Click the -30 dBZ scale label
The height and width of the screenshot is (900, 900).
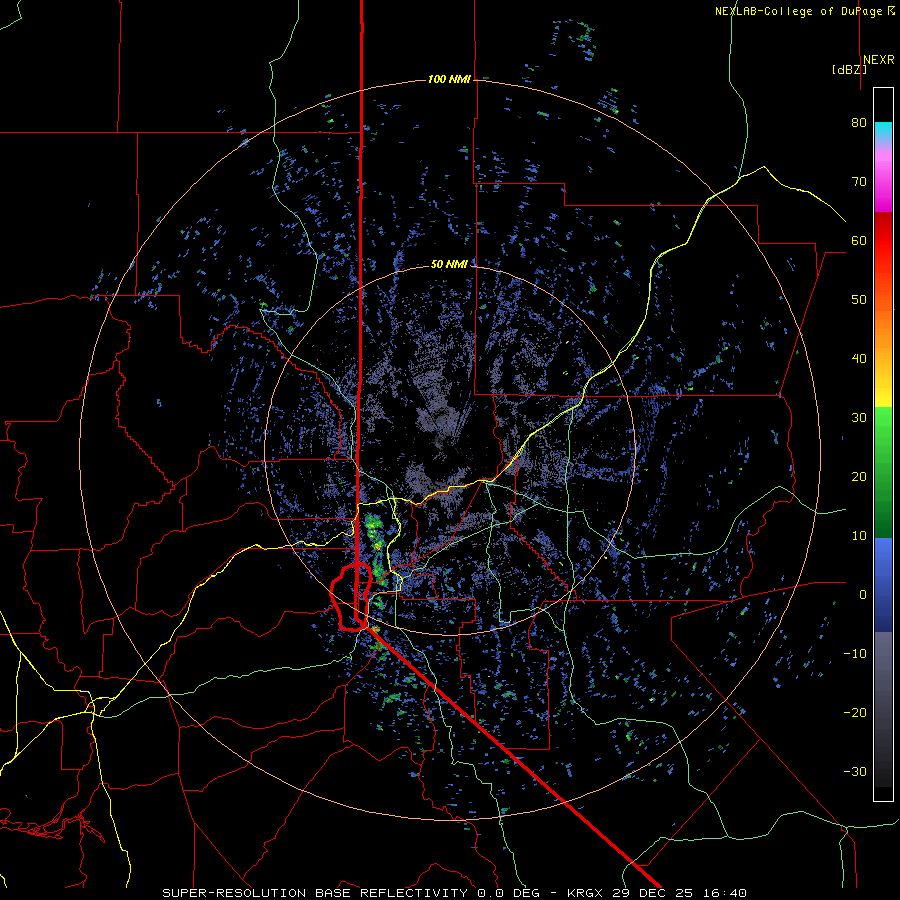point(855,772)
